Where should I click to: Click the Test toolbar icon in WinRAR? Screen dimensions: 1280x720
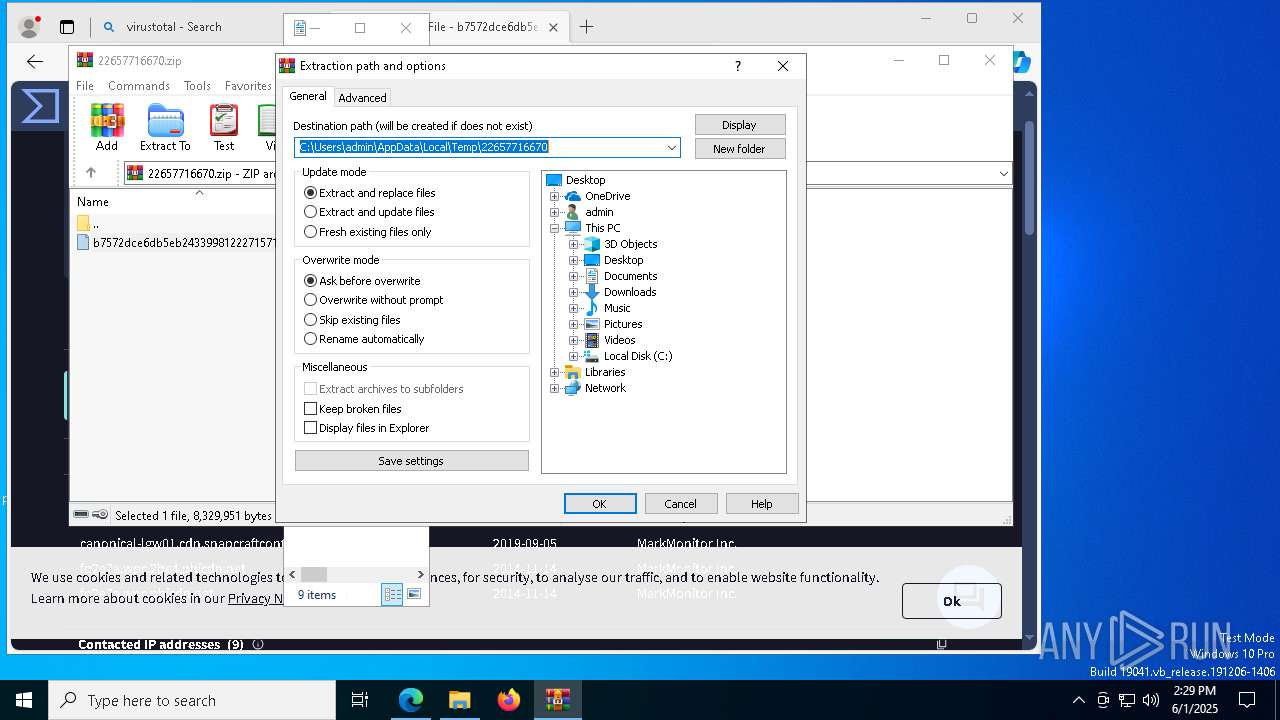point(224,128)
